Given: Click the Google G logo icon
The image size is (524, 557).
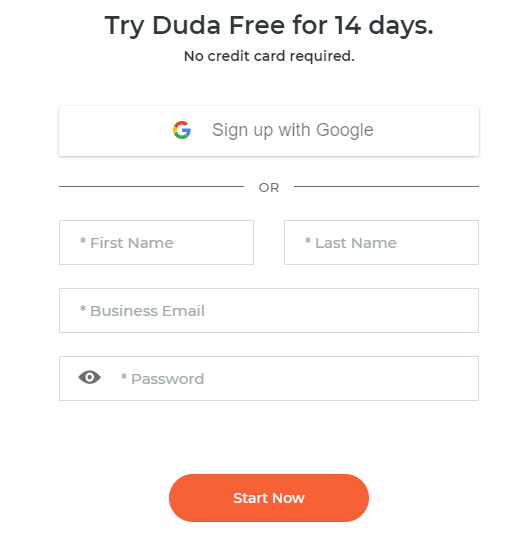Looking at the screenshot, I should pos(182,130).
